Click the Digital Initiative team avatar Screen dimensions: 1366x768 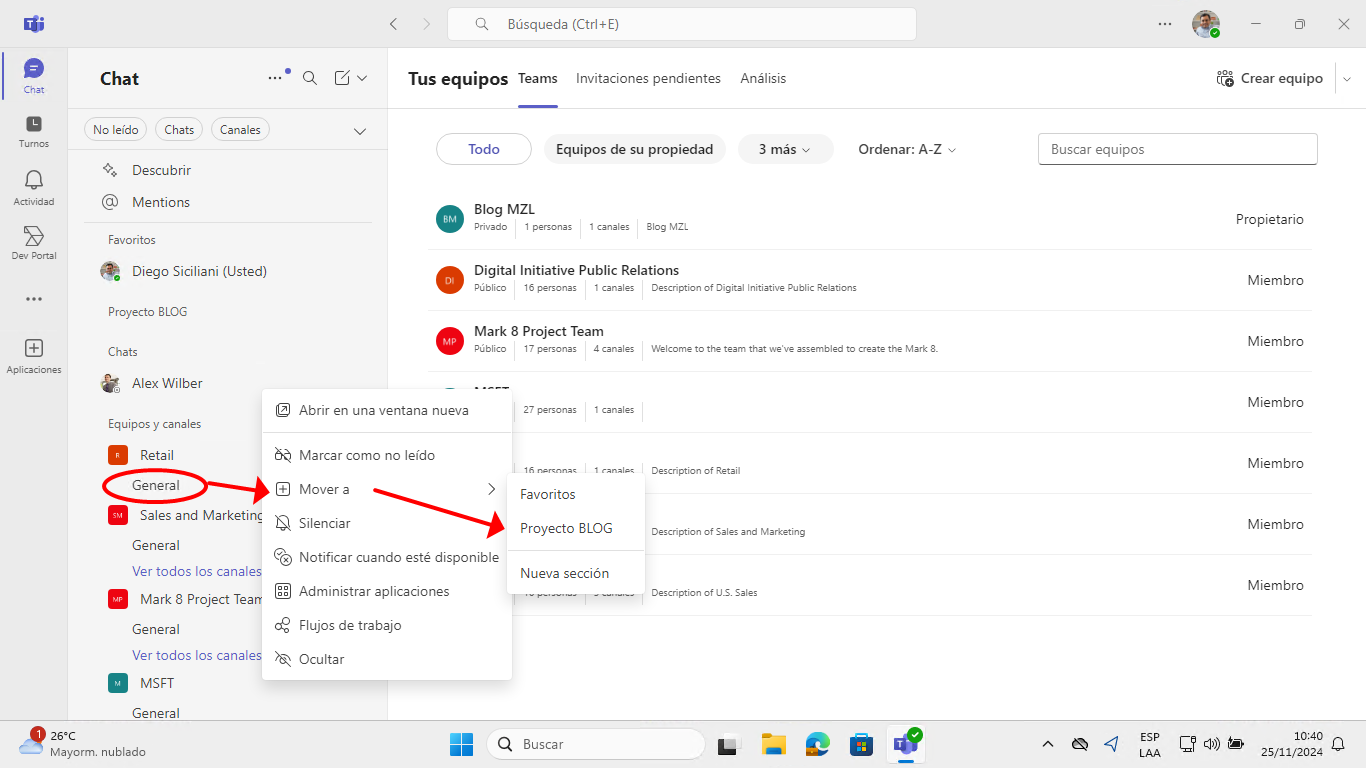tap(450, 280)
